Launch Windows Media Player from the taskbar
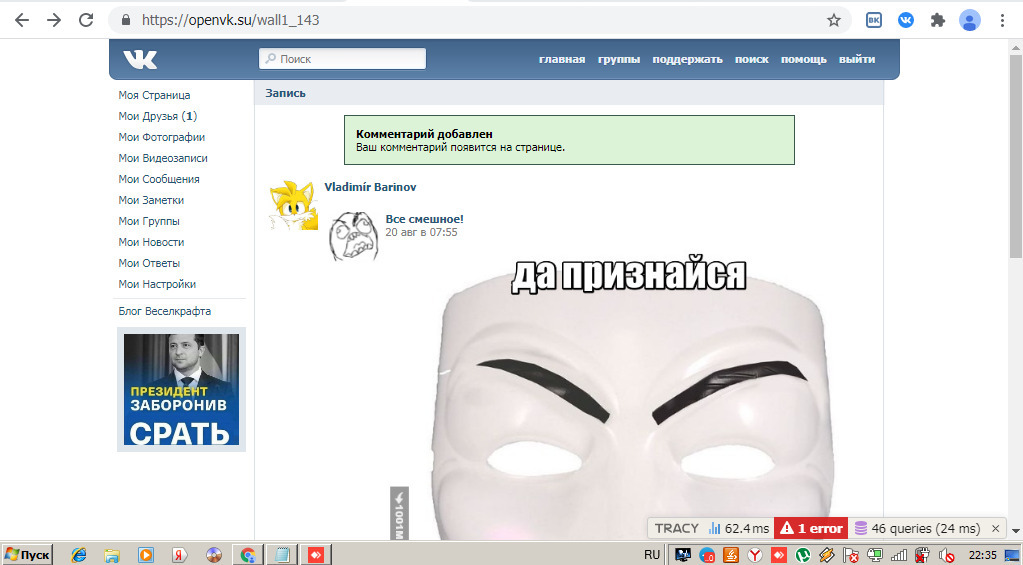The image size is (1023, 565). (145, 555)
